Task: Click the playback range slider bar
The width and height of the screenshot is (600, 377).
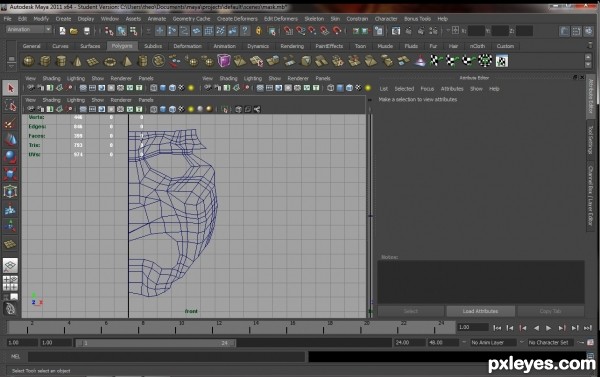Action: point(156,343)
